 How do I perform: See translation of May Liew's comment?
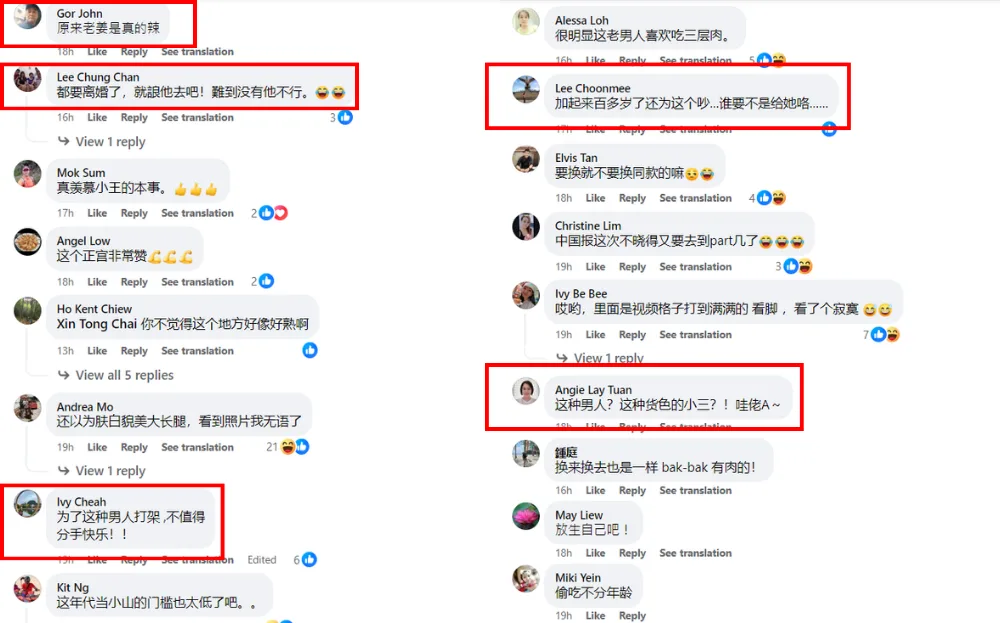coord(695,553)
